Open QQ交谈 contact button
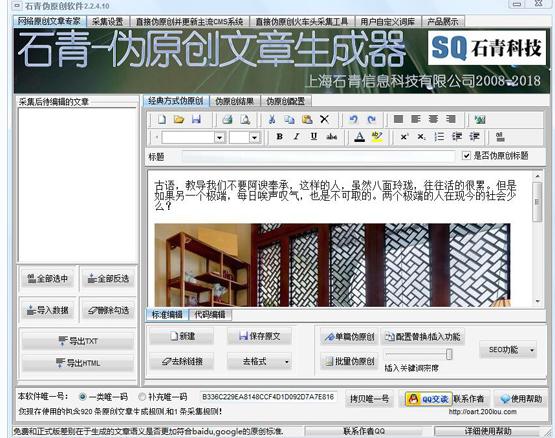Screen dimensions: 555x438 coord(429,399)
